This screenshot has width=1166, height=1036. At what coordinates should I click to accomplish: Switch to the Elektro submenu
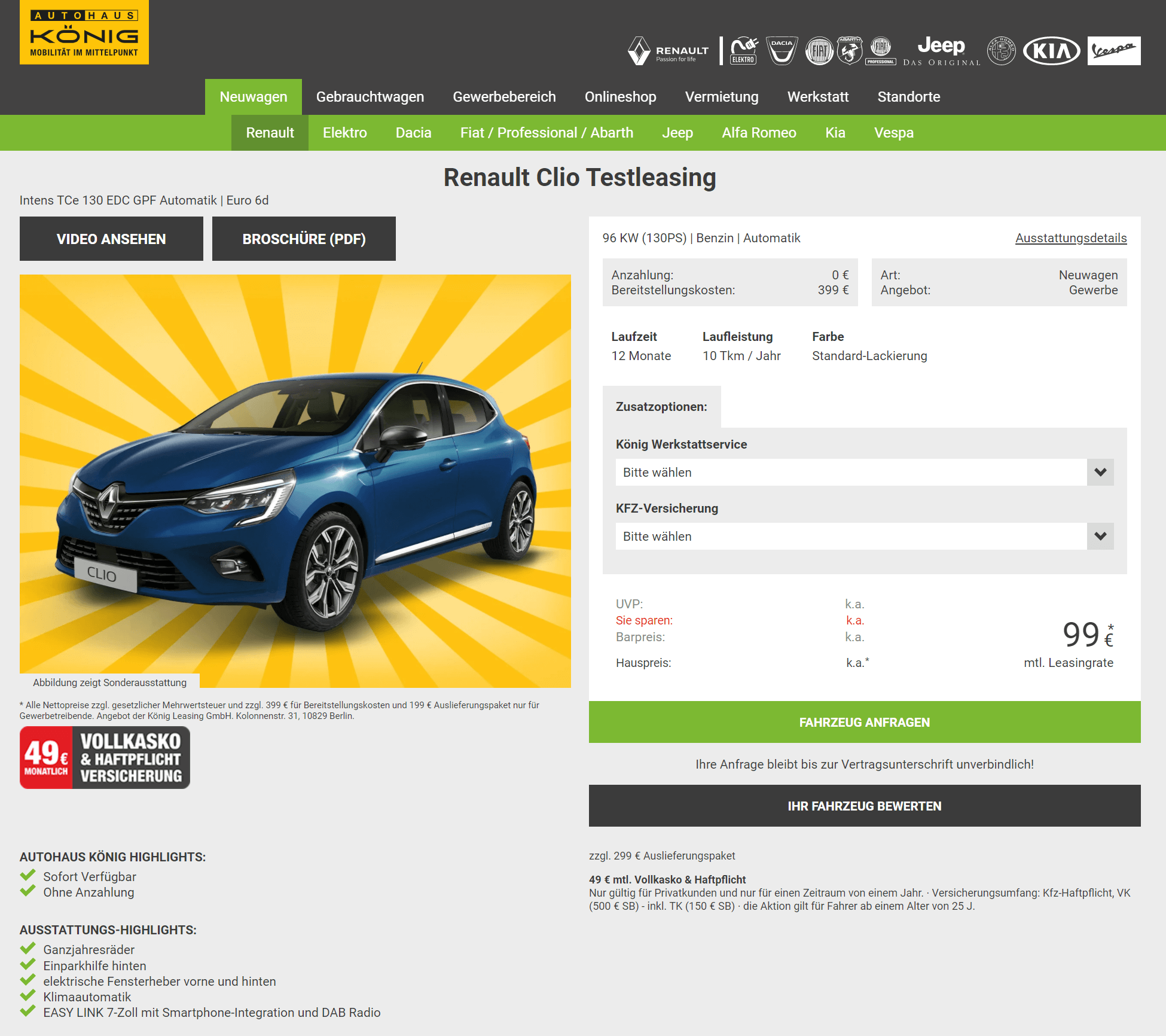click(345, 133)
